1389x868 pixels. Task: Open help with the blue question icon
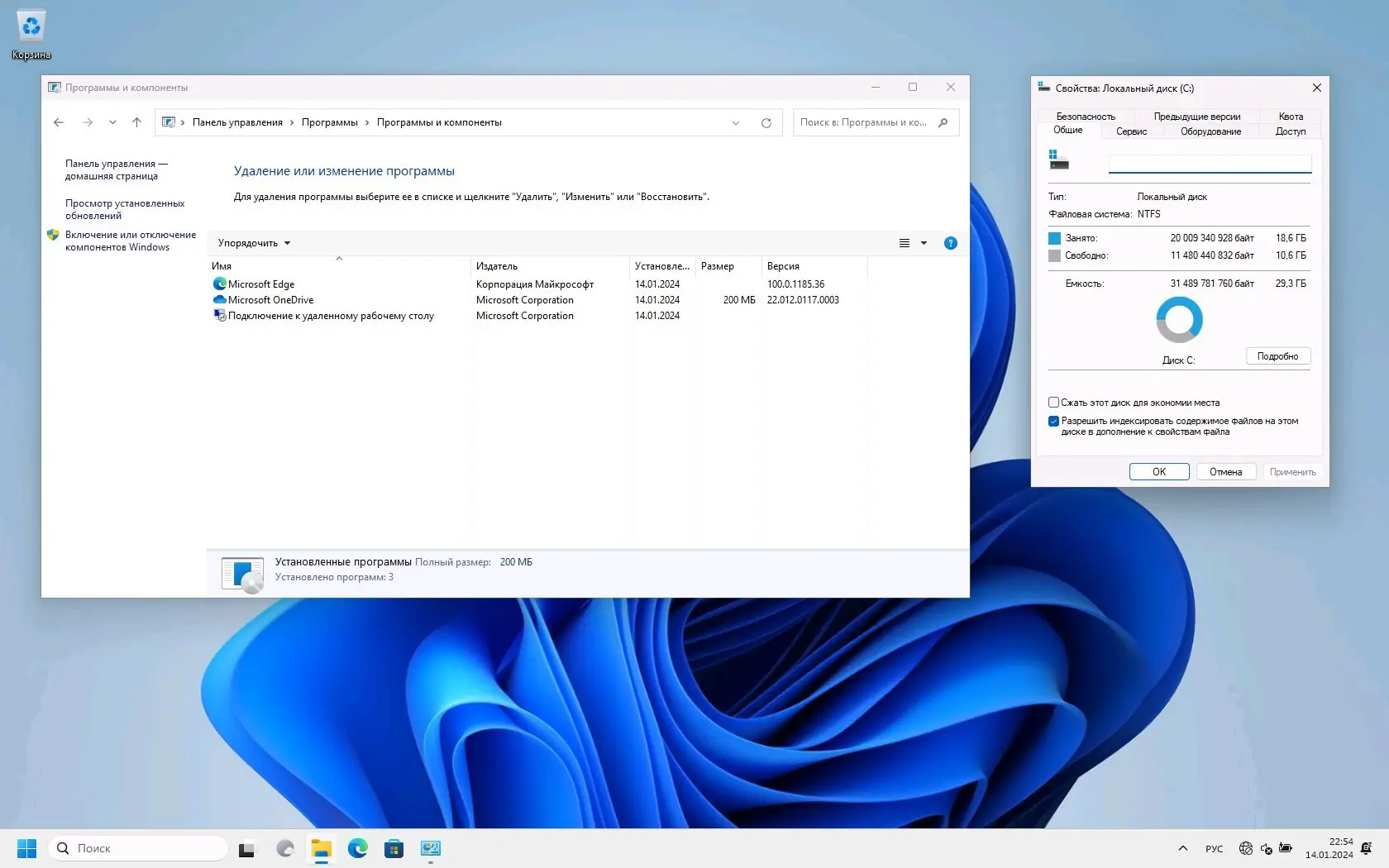pyautogui.click(x=951, y=243)
